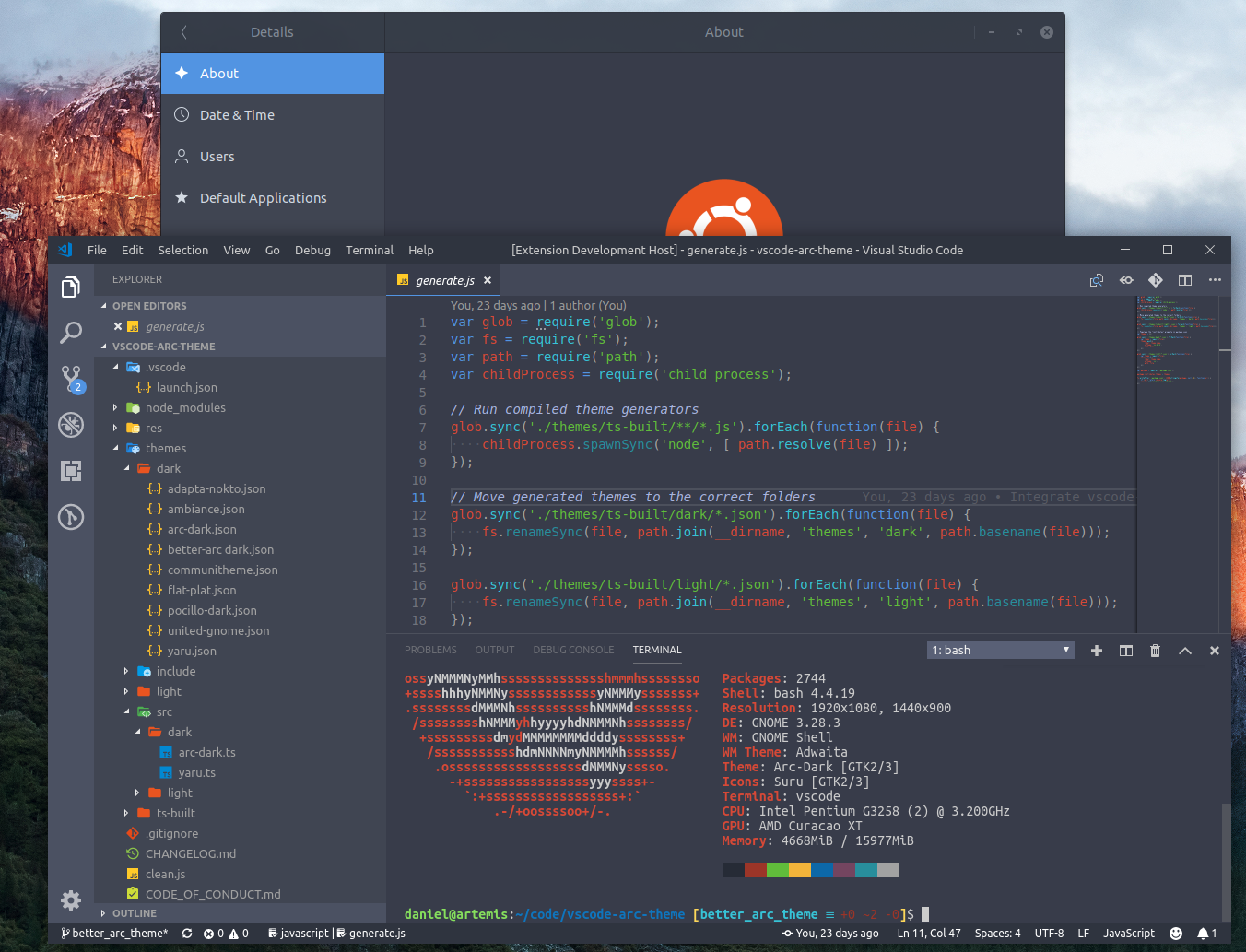Screen dimensions: 1246x952
Task: Kill the terminal with trash icon
Action: tap(1156, 651)
